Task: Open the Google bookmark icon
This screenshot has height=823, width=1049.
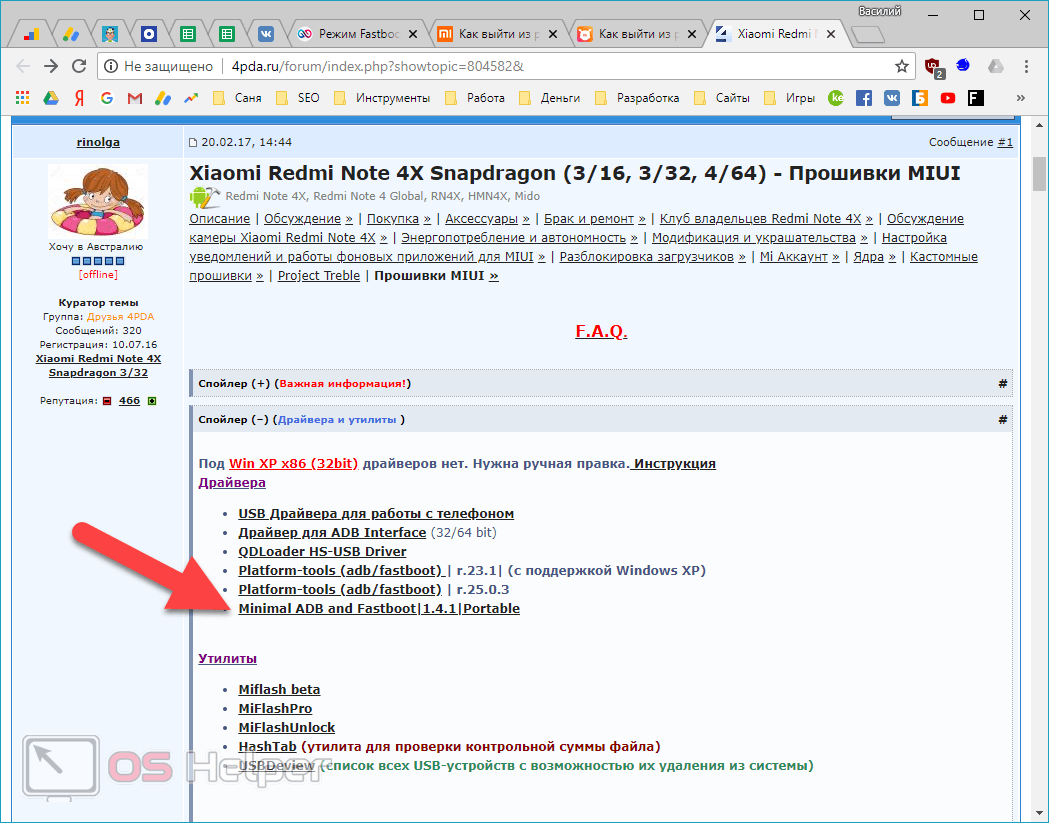Action: [106, 98]
